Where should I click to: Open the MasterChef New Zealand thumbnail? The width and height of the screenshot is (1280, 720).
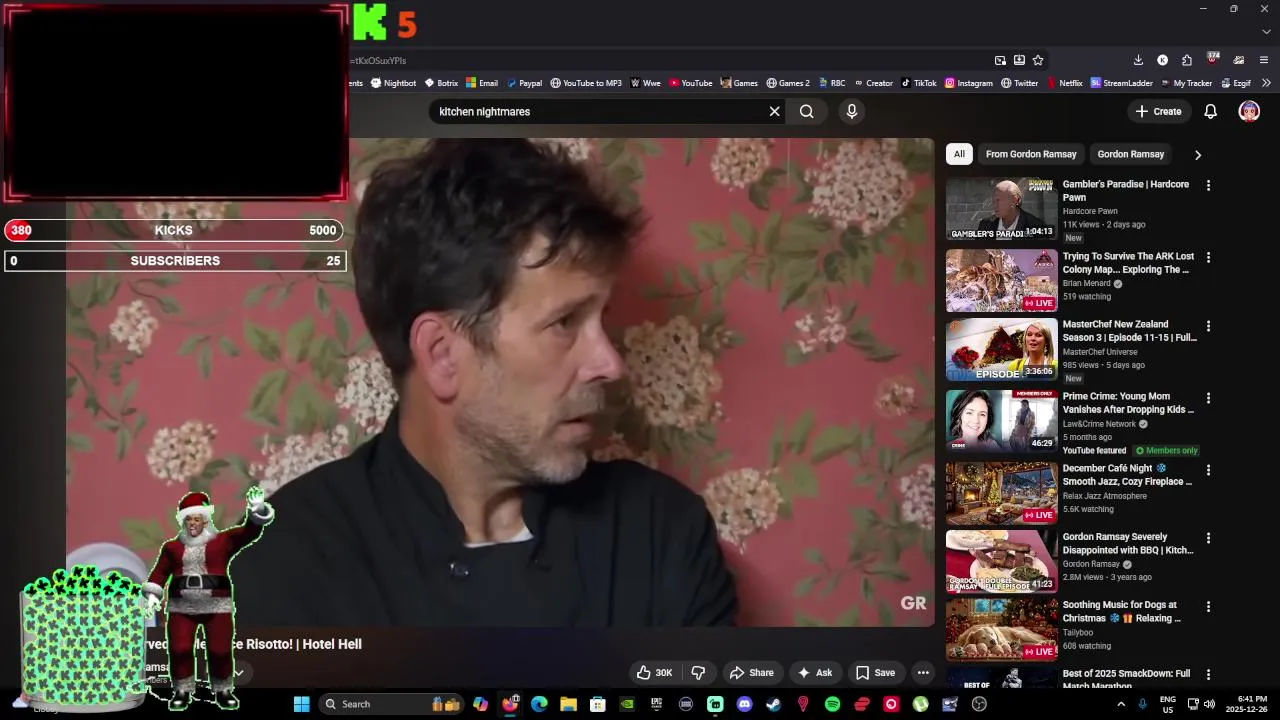pyautogui.click(x=1001, y=349)
